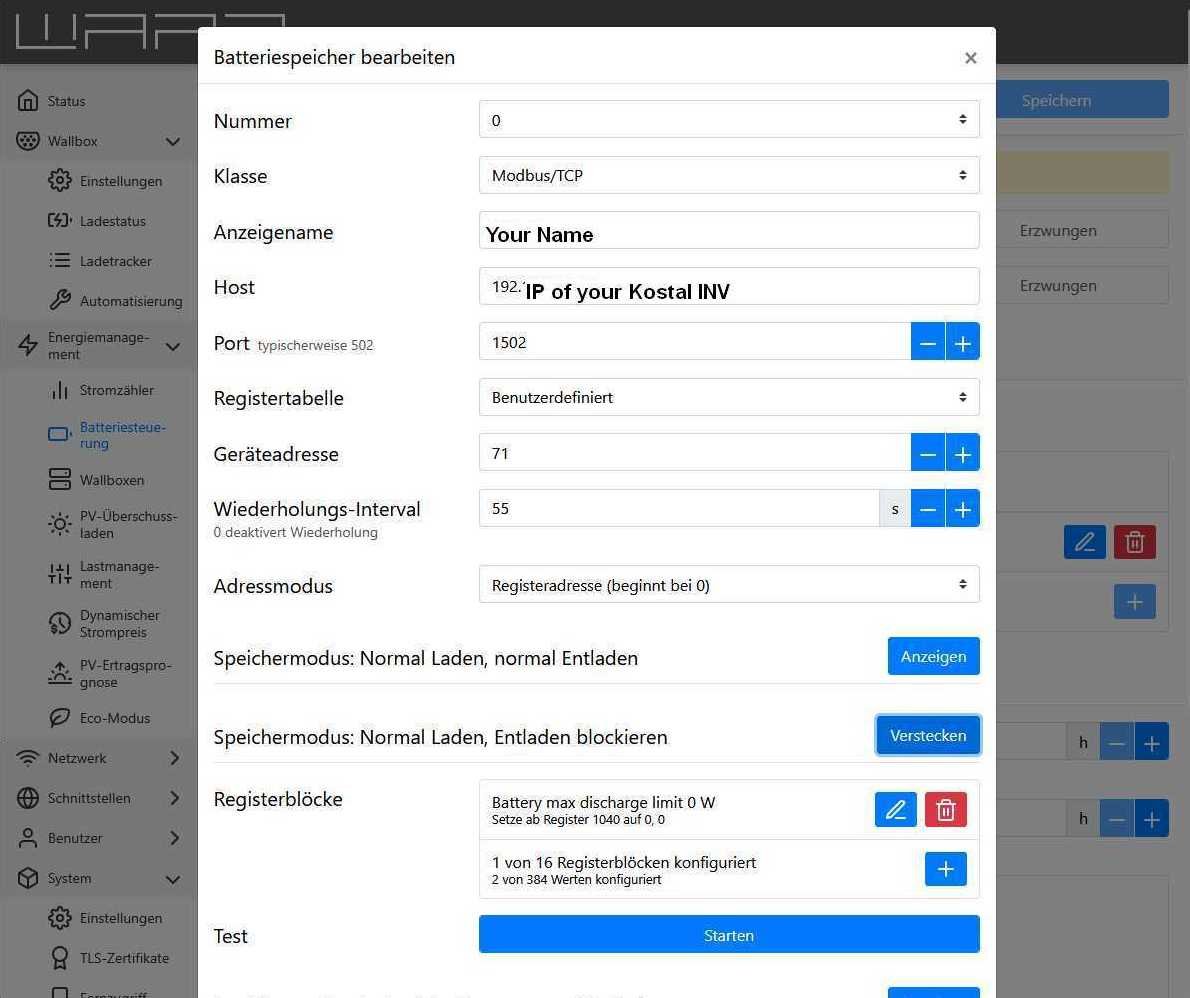Viewport: 1190px width, 998px height.
Task: Click into the Anzeigename text field
Action: (728, 231)
